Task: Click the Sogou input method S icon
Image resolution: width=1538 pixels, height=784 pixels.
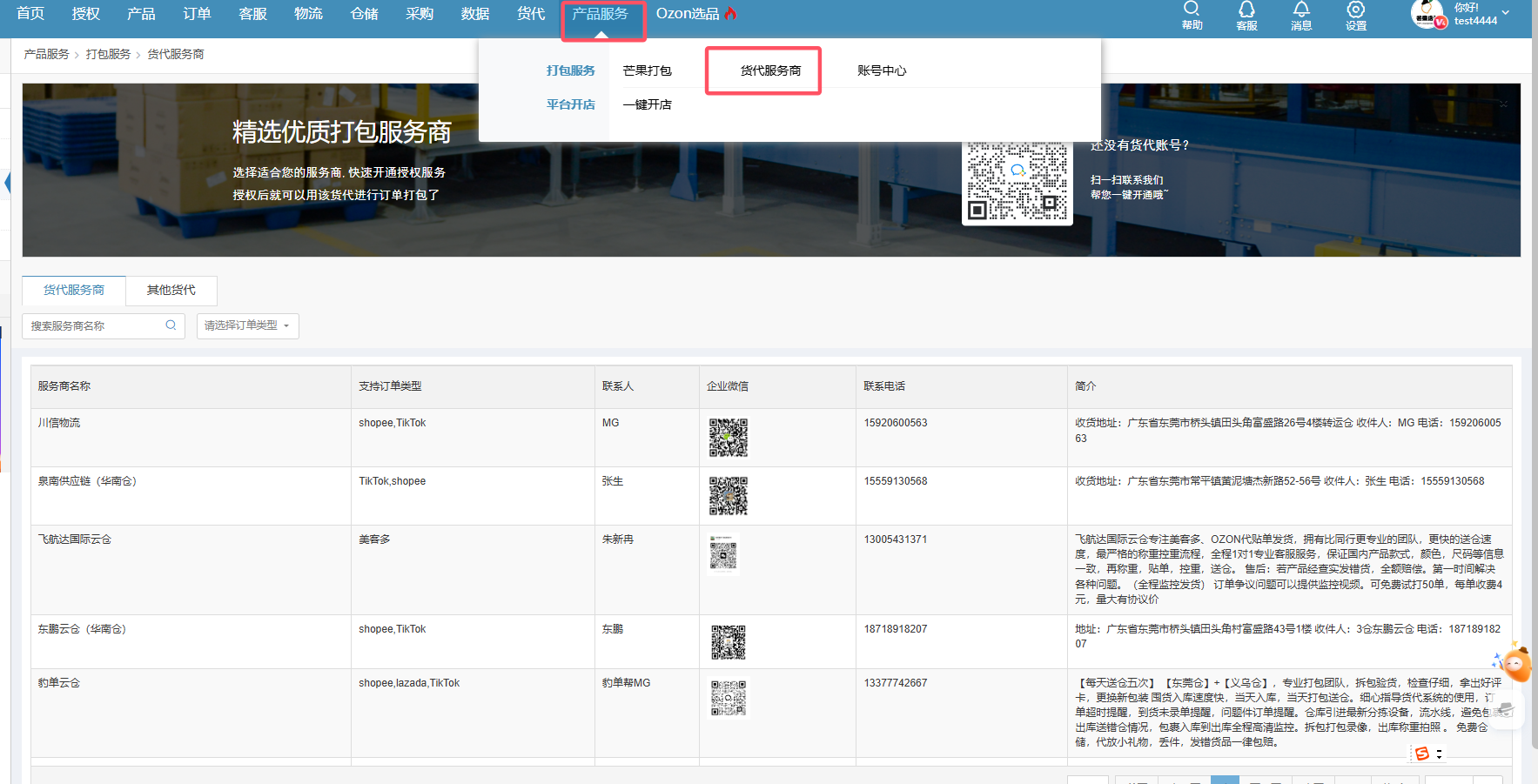Action: click(x=1422, y=754)
